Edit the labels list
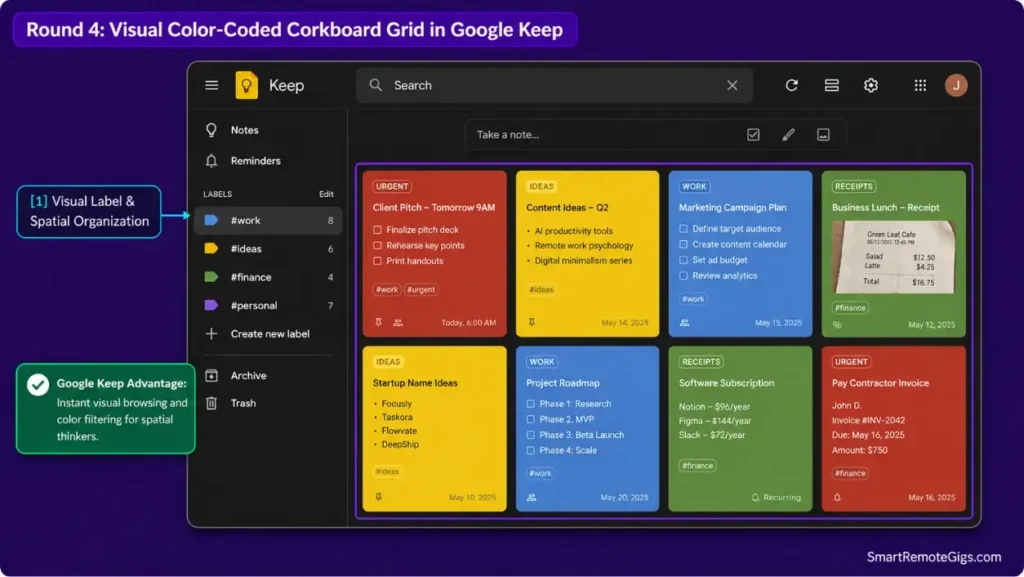Viewport: 1024px width, 577px height. point(326,194)
